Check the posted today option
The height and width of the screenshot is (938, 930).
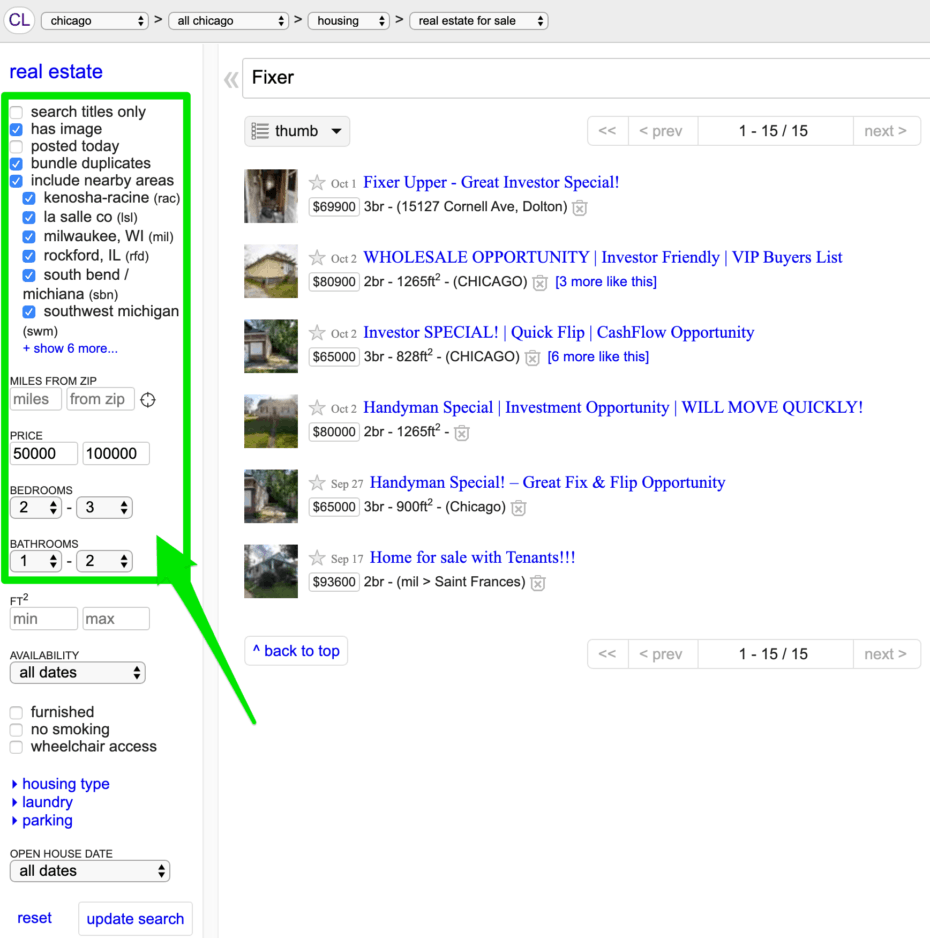click(x=17, y=147)
